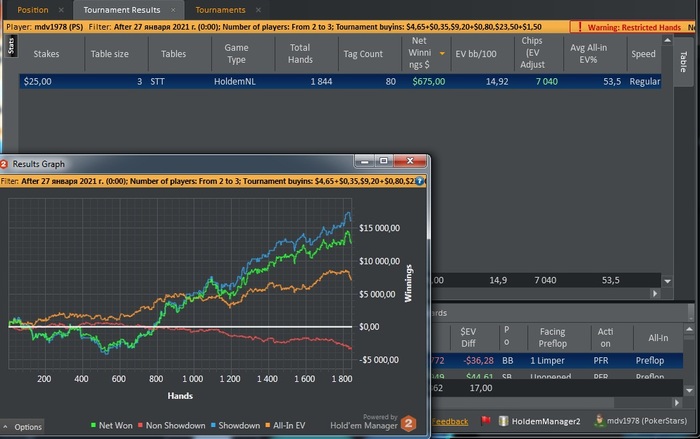This screenshot has height=439, width=700.
Task: Click the HoldemNL game type cell
Action: pyautogui.click(x=234, y=81)
